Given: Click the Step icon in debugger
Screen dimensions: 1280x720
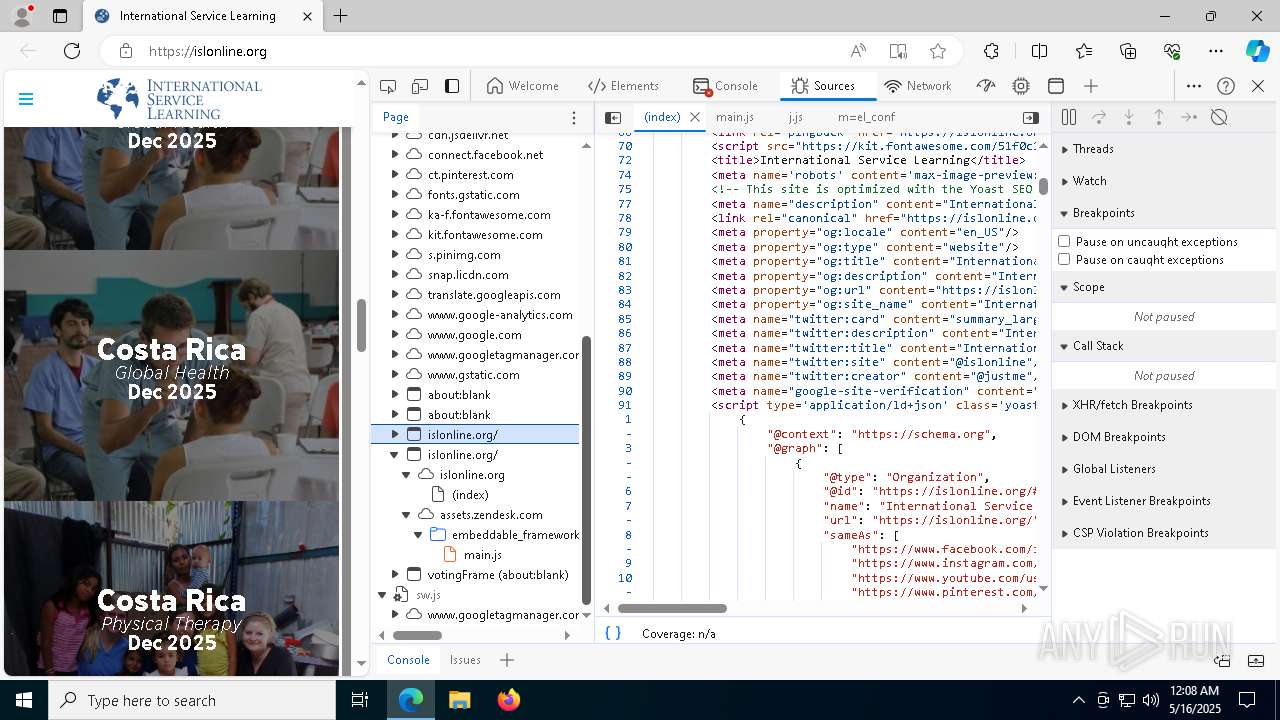Looking at the screenshot, I should (x=1189, y=117).
